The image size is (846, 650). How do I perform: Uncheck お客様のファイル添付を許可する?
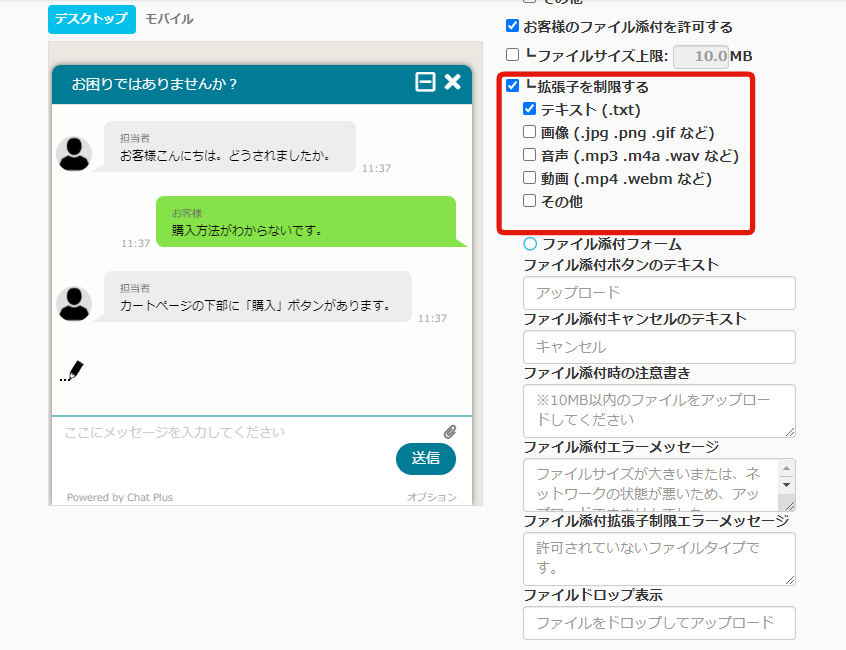click(x=513, y=27)
